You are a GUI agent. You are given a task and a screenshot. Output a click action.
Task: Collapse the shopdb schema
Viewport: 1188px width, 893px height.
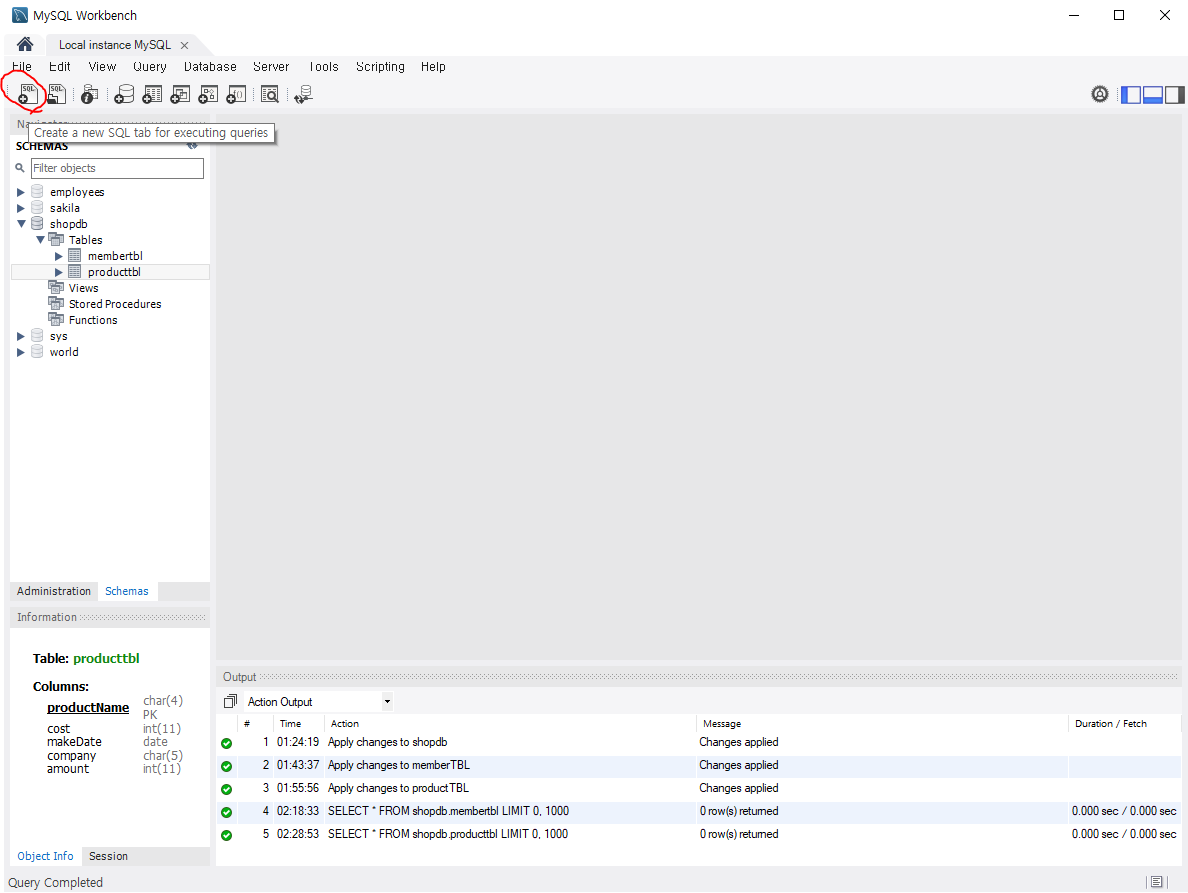tap(21, 224)
